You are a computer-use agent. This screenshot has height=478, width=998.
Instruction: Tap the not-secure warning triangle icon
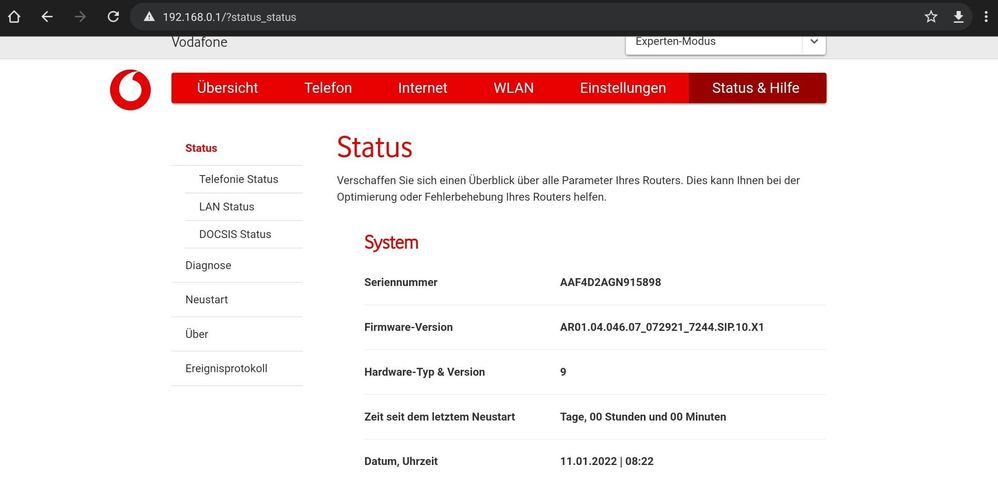point(149,17)
